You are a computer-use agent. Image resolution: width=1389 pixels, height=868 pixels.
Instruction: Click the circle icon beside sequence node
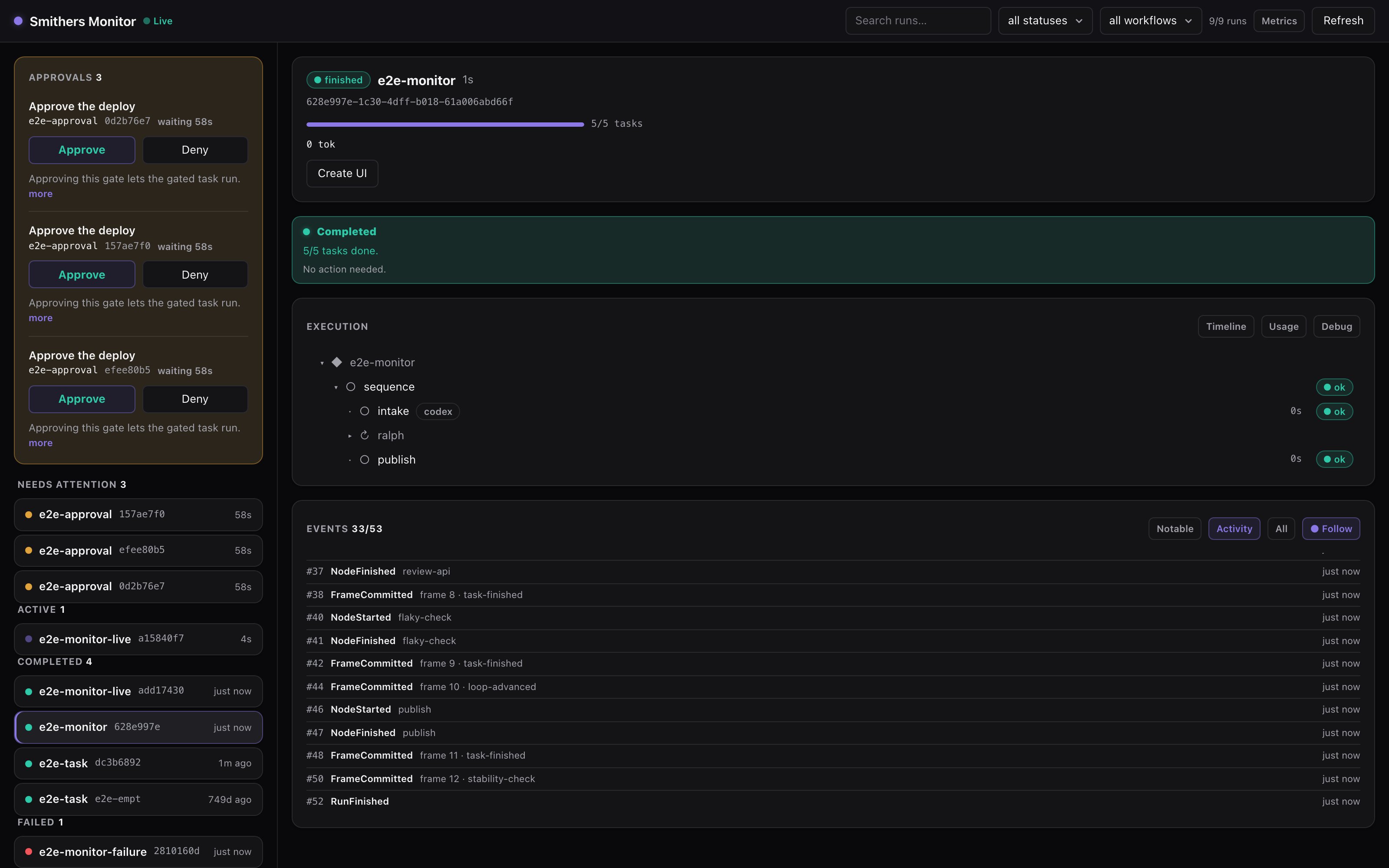[x=351, y=387]
